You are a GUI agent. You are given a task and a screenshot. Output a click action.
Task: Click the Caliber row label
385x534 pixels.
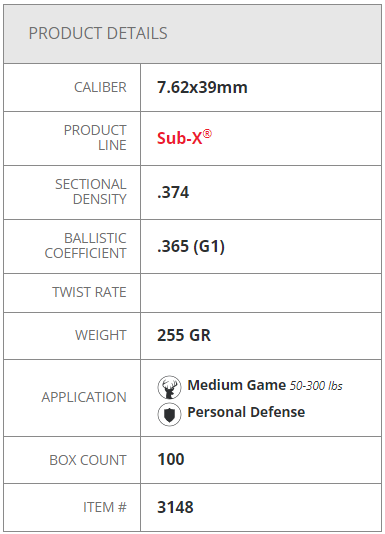pos(100,88)
